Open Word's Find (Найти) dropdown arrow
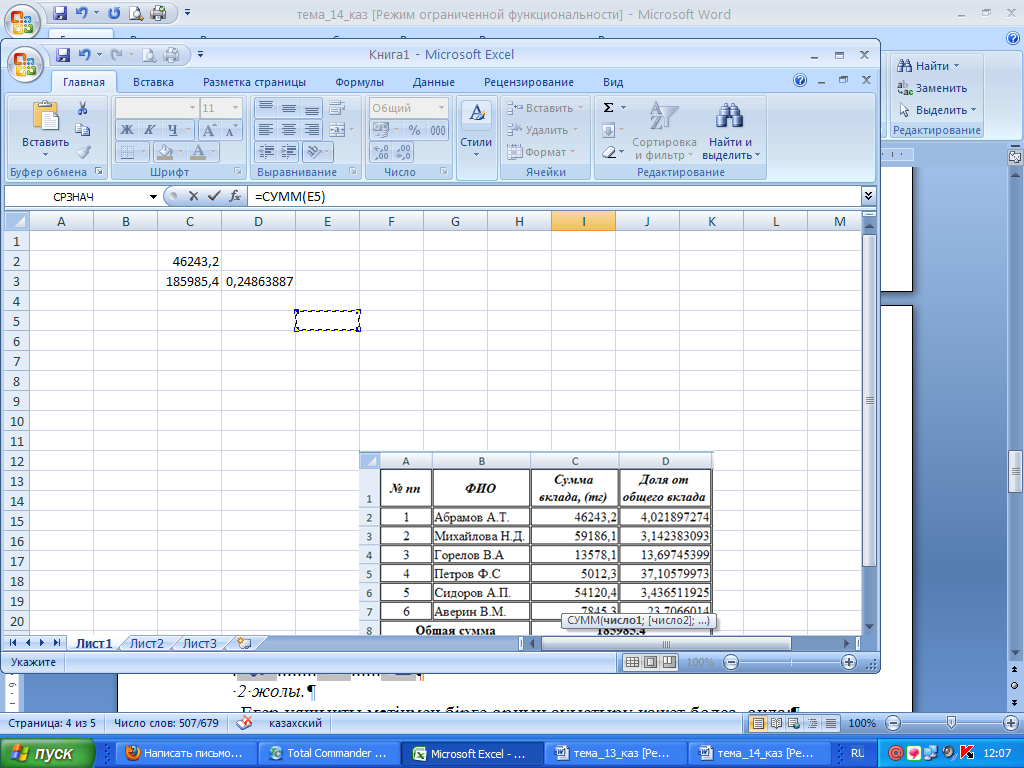The width and height of the screenshot is (1024, 768). click(x=957, y=66)
